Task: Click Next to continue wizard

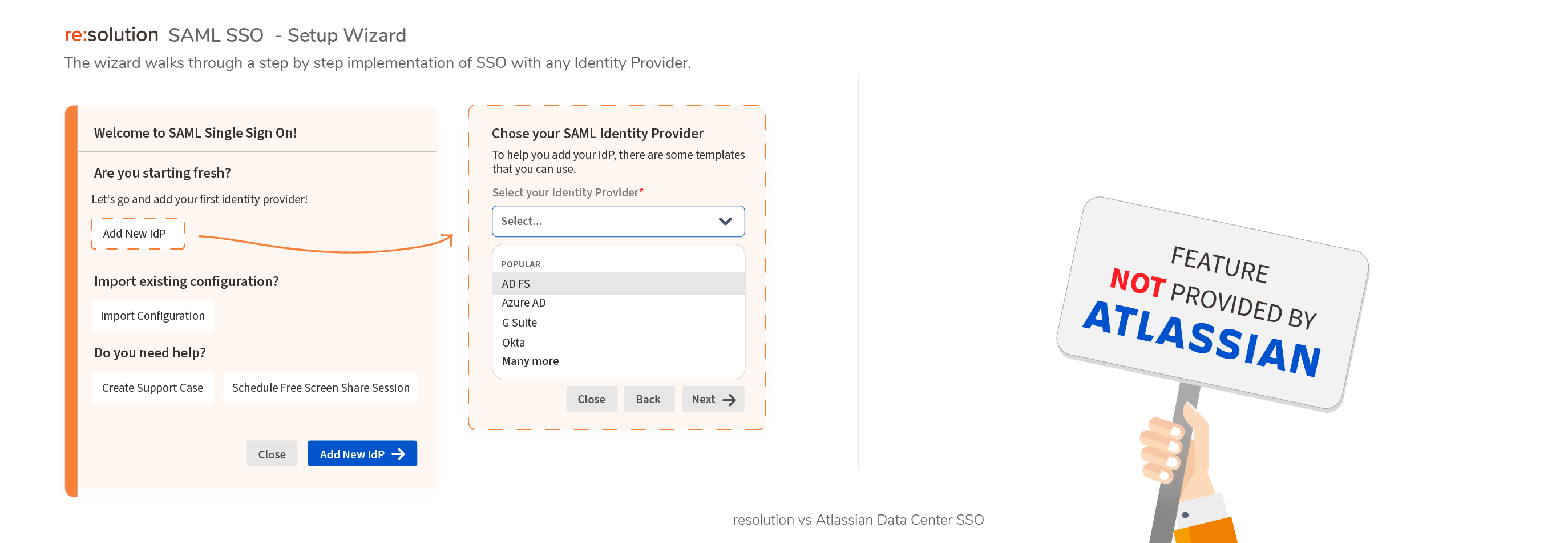Action: click(x=713, y=399)
